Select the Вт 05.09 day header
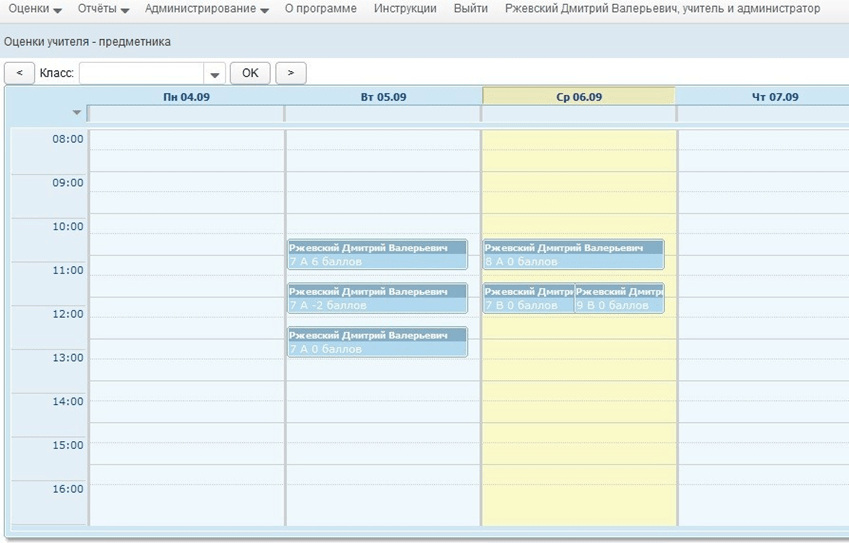 point(383,97)
